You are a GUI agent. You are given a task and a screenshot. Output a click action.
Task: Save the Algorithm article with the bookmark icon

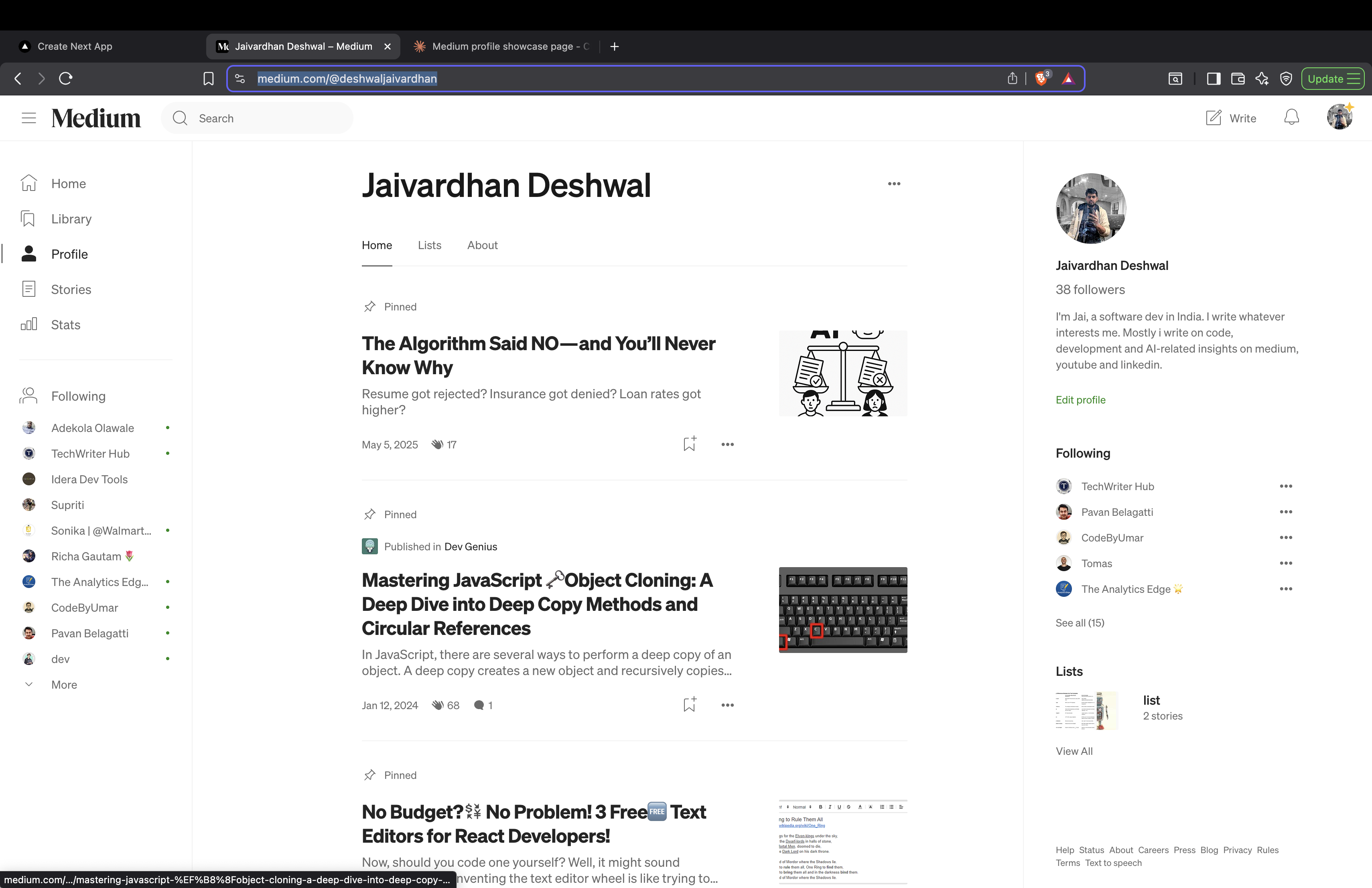(x=689, y=444)
